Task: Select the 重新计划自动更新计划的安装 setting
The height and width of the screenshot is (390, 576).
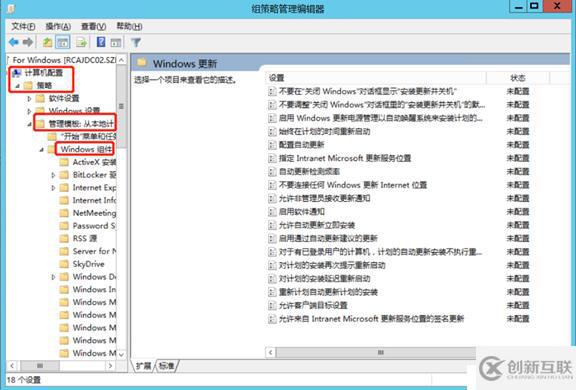Action: point(328,292)
